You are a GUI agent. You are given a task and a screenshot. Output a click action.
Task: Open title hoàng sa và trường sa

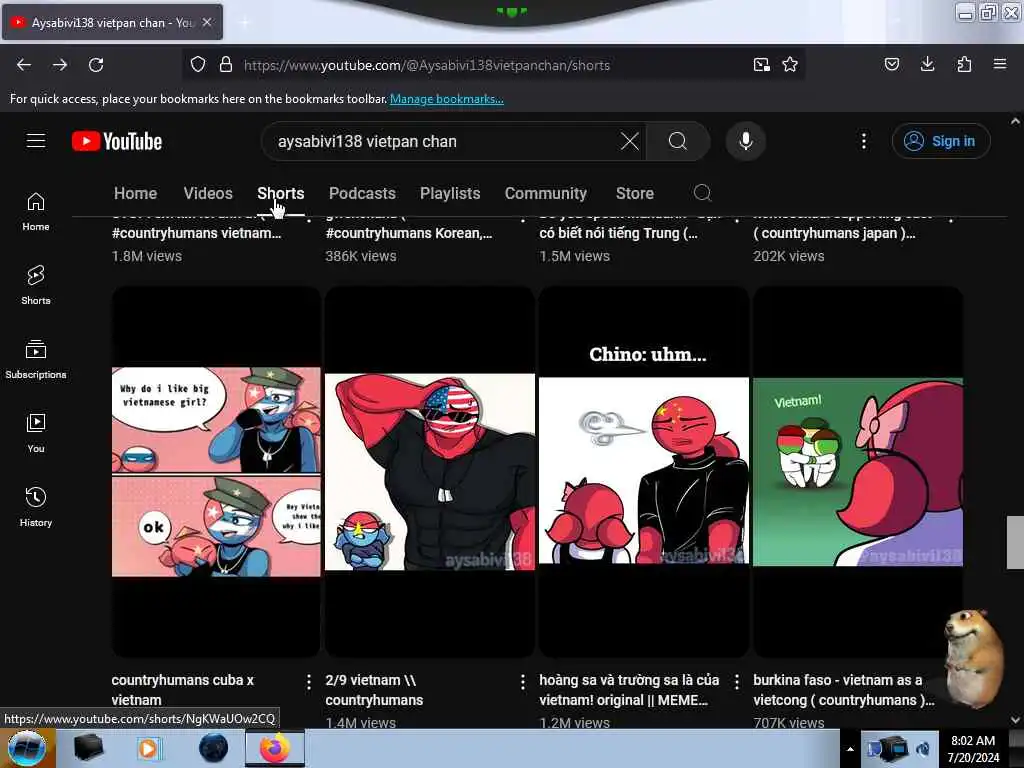coord(629,690)
